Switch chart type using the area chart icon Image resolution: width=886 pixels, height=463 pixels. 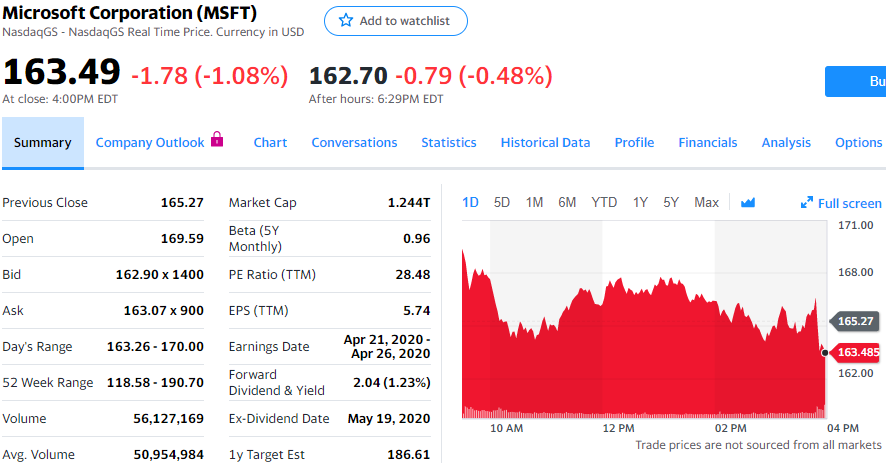[747, 203]
